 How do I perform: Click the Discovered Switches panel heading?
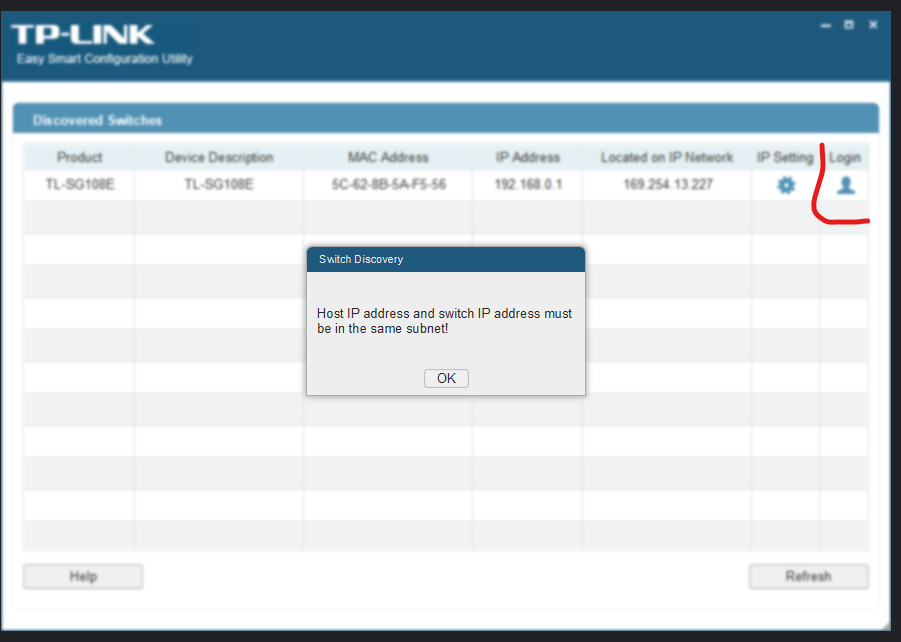pyautogui.click(x=446, y=120)
